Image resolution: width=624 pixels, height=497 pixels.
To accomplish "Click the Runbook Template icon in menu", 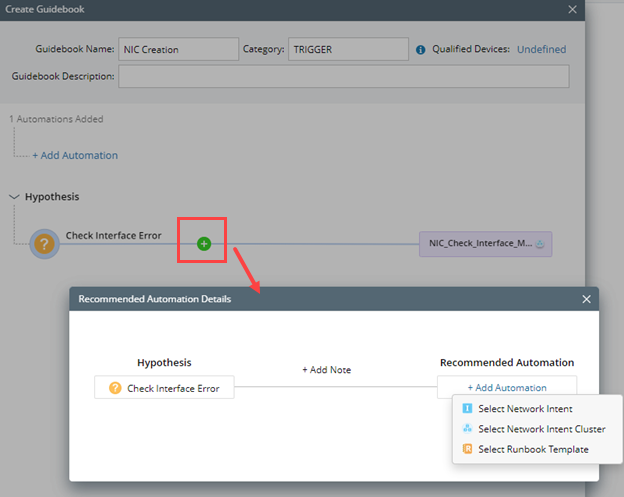I will tap(467, 449).
